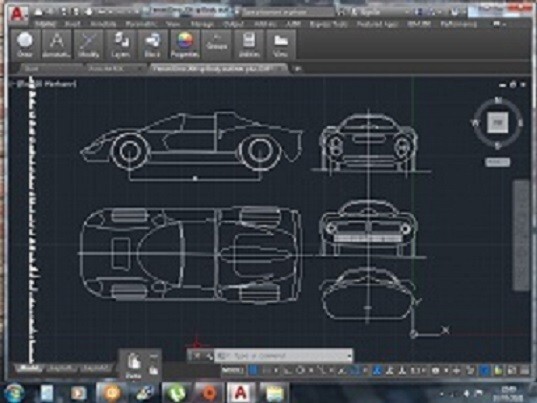The image size is (537, 403).
Task: Open the Utilities ribbon panel
Action: pyautogui.click(x=249, y=44)
